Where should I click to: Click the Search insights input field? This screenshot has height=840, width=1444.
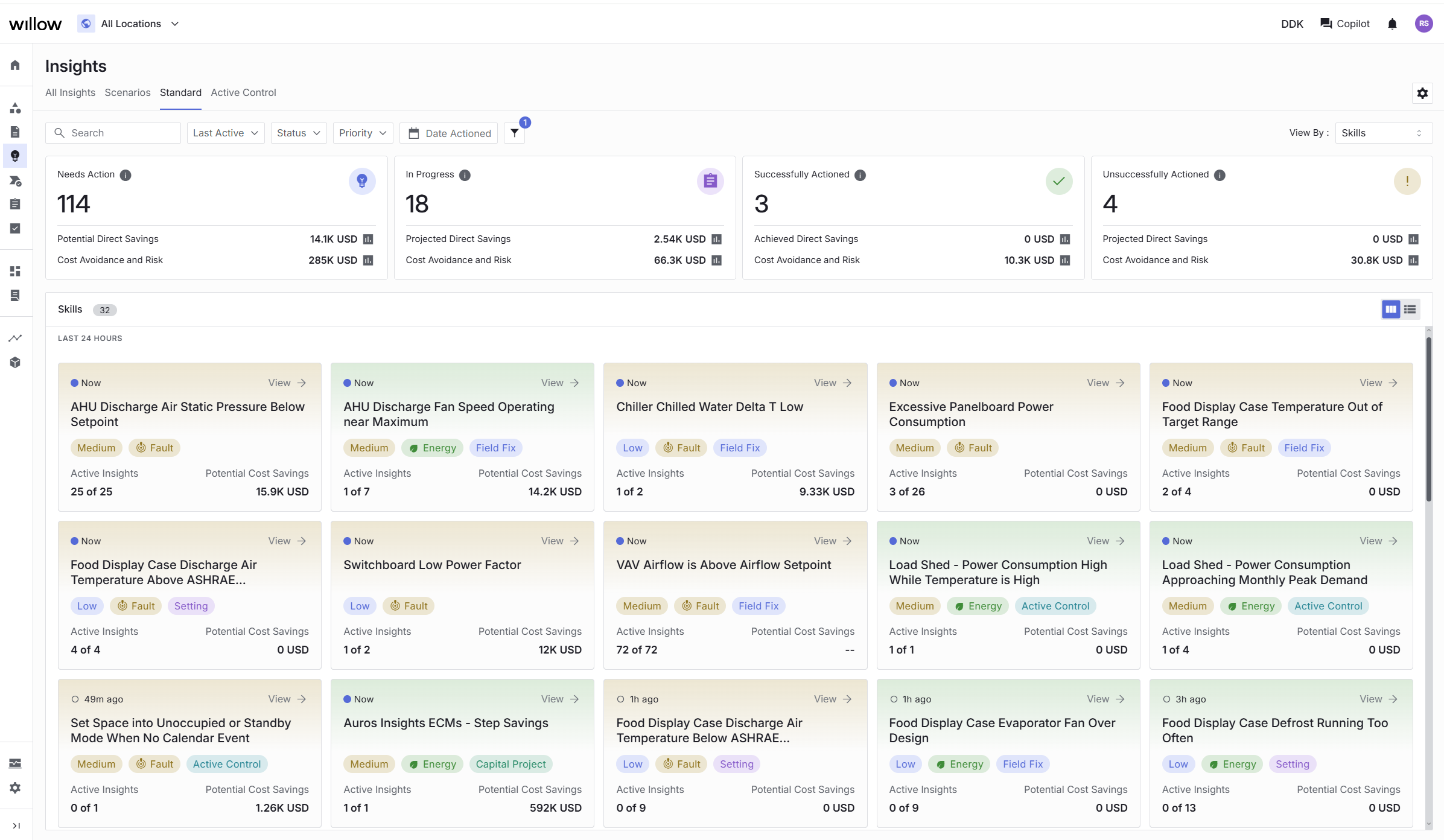point(113,133)
